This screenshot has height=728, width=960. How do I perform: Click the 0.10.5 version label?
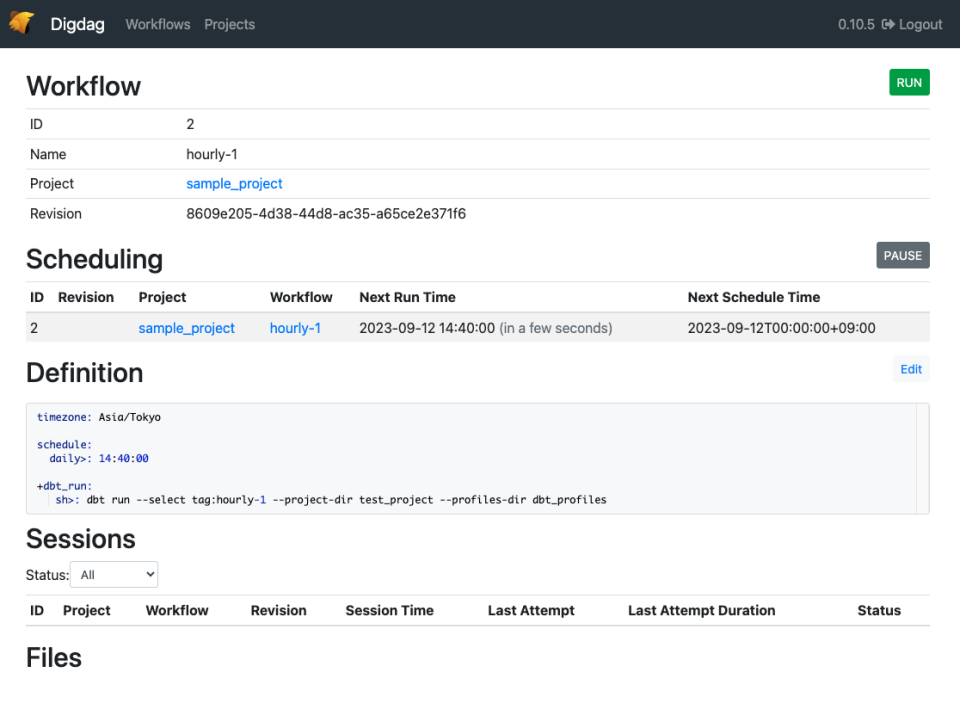pyautogui.click(x=856, y=24)
